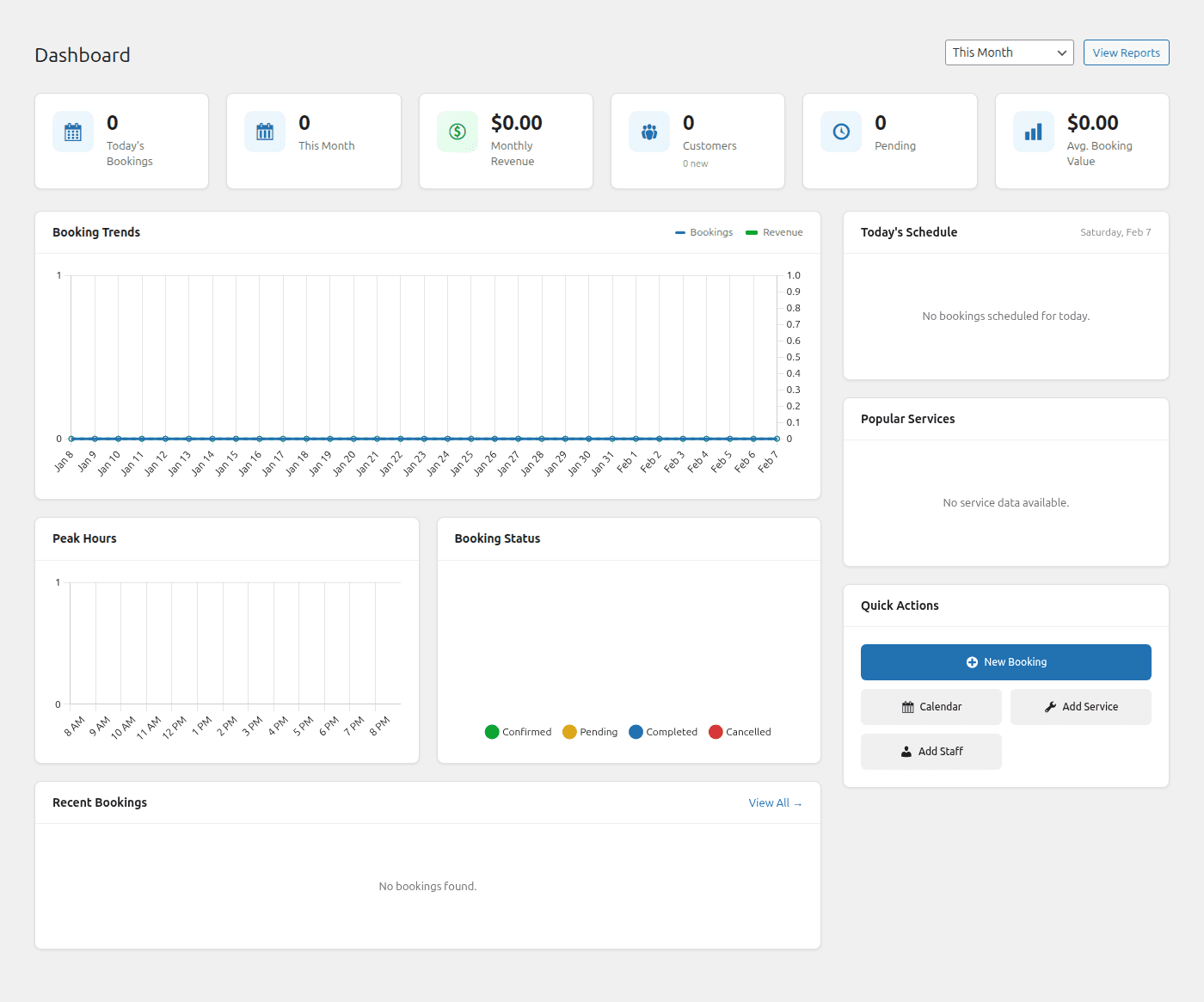Toggle the Bookings legend in Booking Trends

tap(703, 232)
